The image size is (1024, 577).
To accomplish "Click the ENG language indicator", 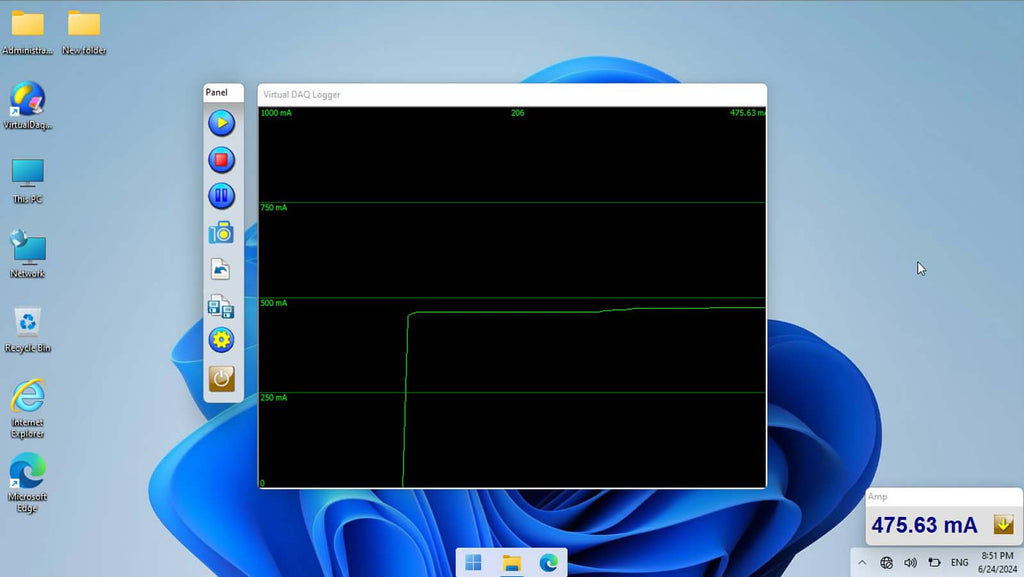I will coord(959,562).
